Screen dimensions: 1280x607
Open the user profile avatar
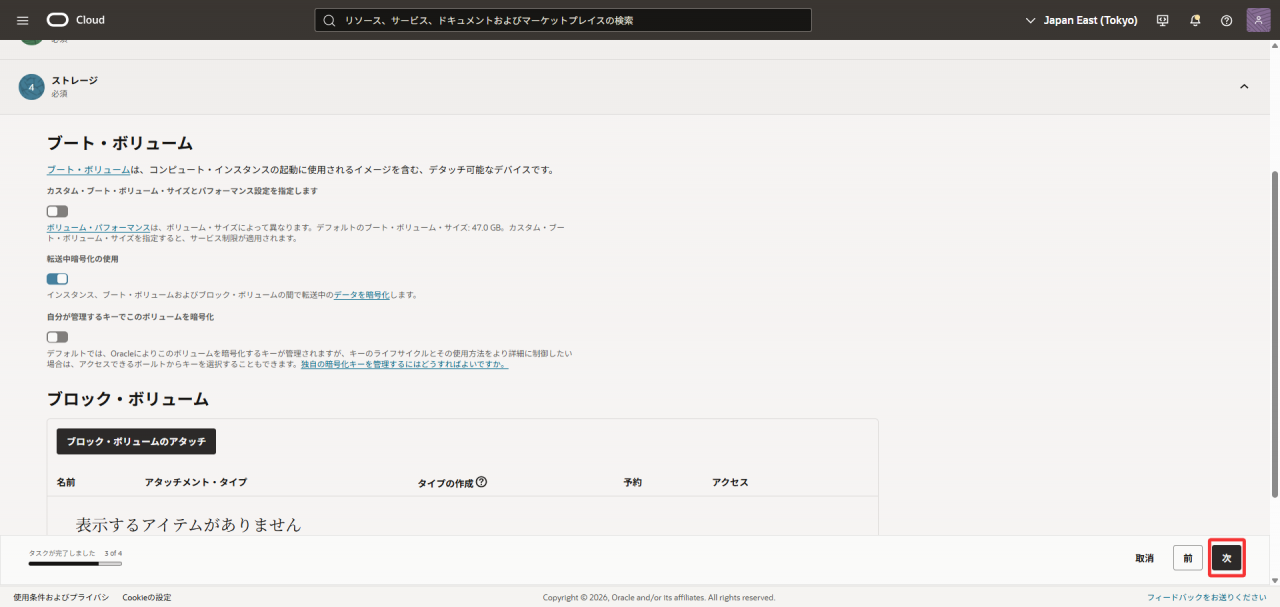[x=1259, y=20]
